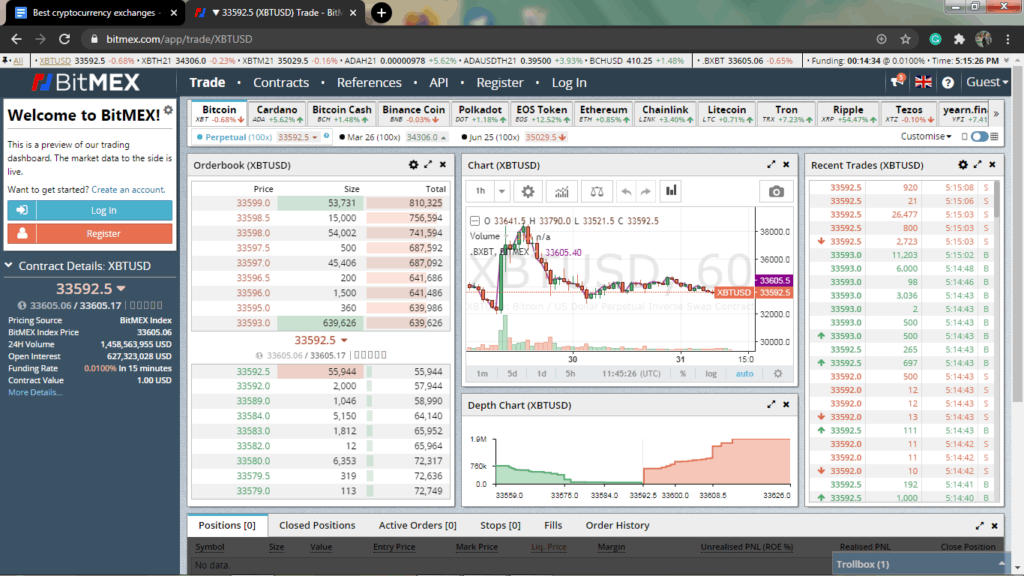Redo chart action arrow

tap(646, 191)
